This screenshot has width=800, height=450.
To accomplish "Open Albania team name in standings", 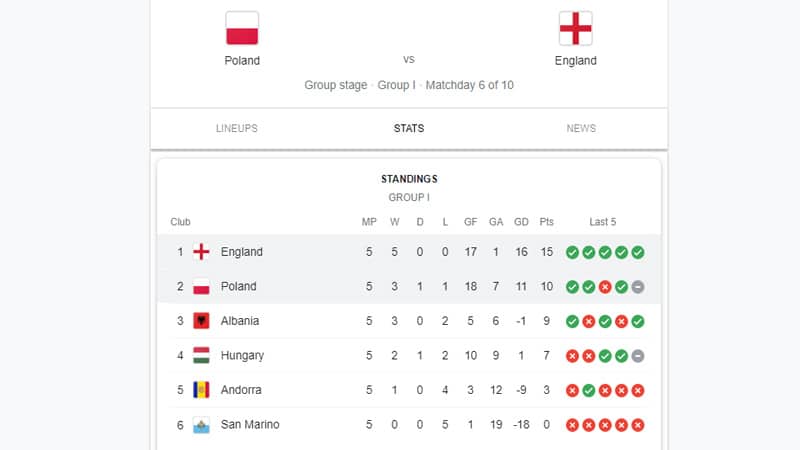I will click(240, 321).
